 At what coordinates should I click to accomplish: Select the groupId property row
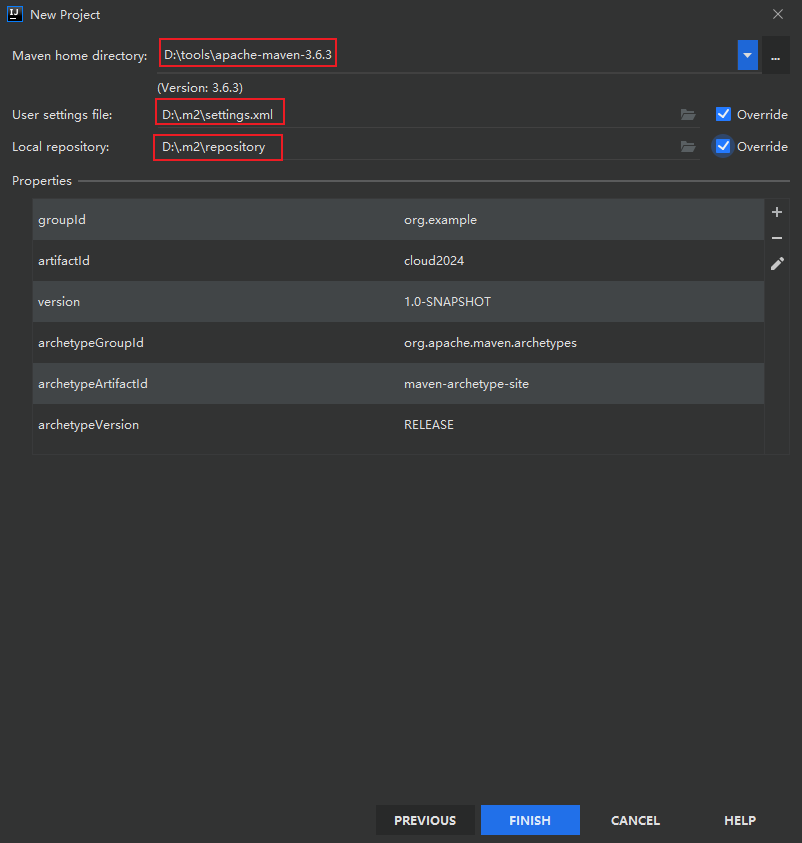[x=398, y=220]
